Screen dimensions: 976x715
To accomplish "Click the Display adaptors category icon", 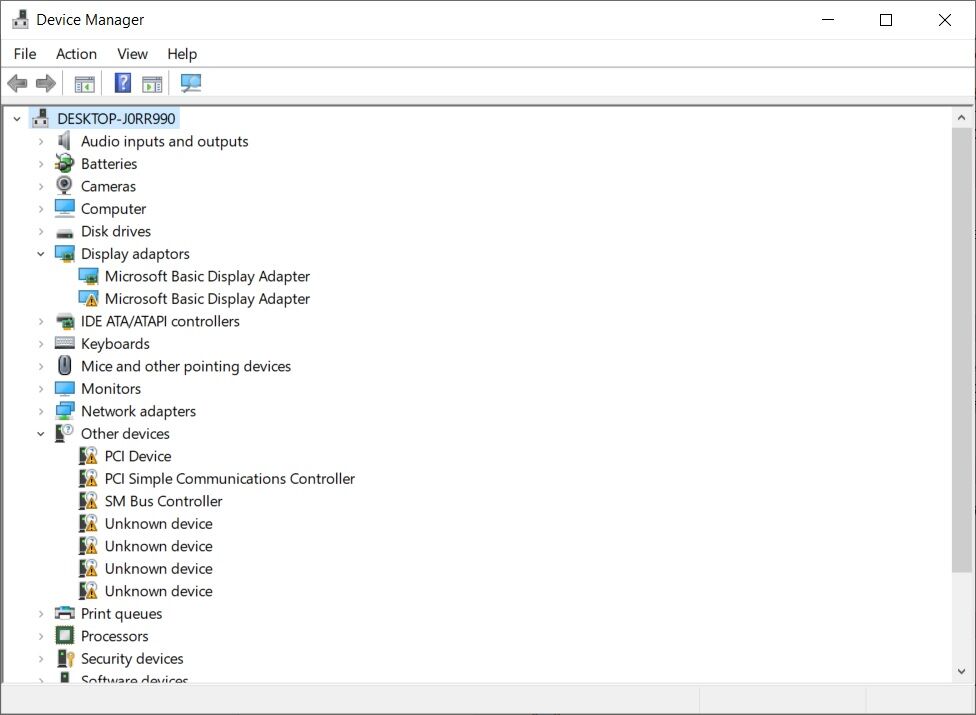I will click(65, 253).
